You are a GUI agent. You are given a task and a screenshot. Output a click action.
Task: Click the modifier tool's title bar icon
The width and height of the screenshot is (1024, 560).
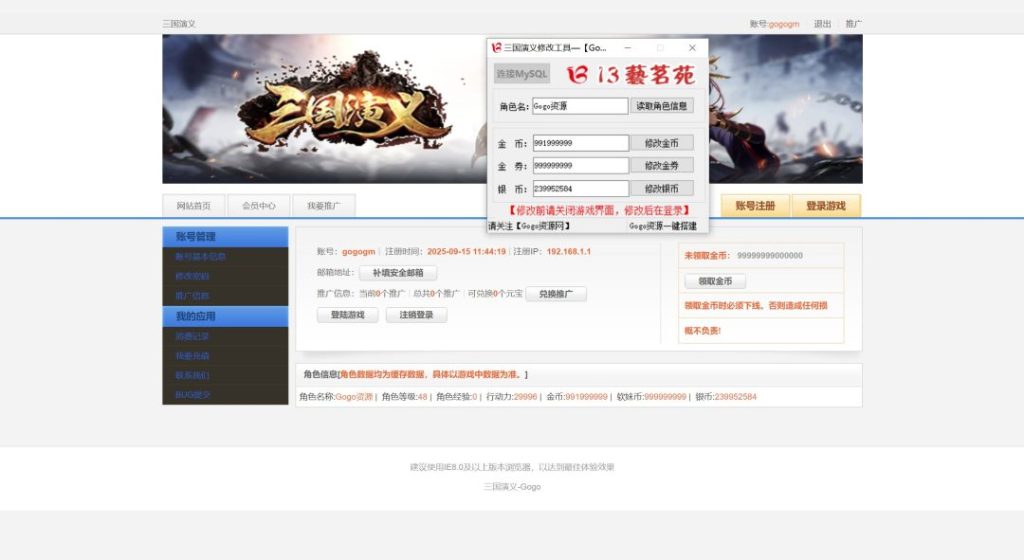tap(496, 48)
